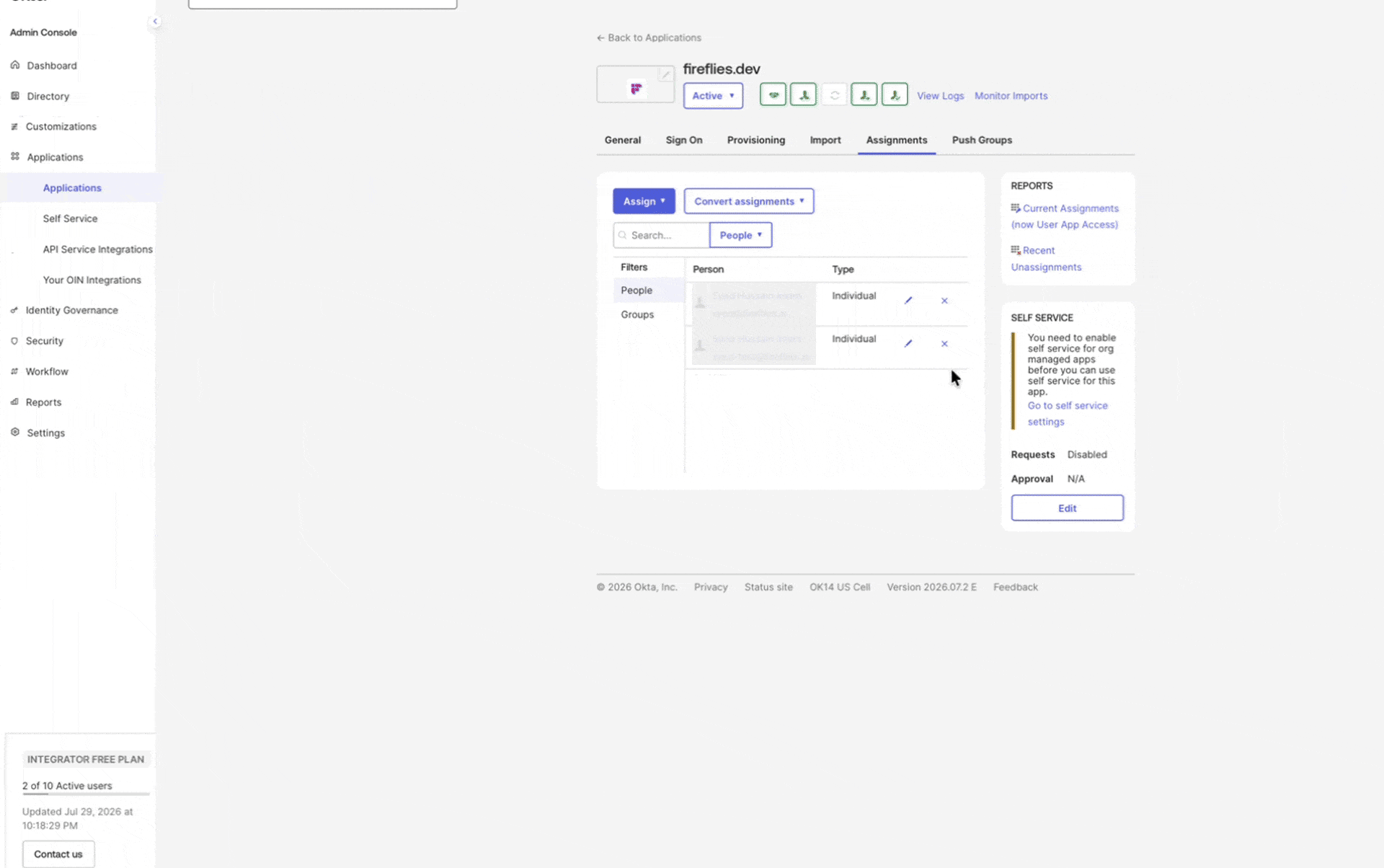Open Applications submenu item in sidebar
The width and height of the screenshot is (1384, 868).
point(72,187)
